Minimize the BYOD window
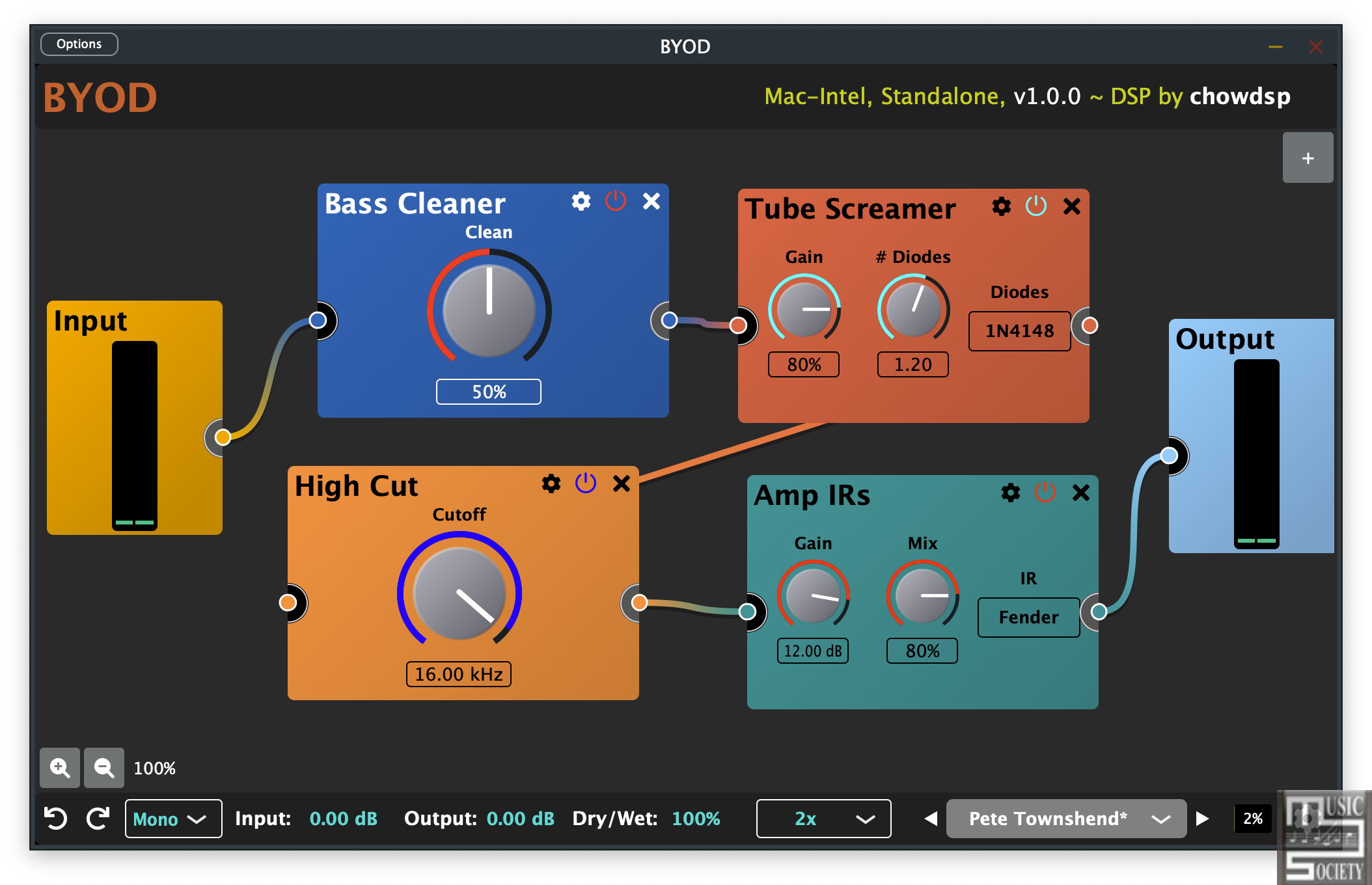Image resolution: width=1372 pixels, height=885 pixels. [1276, 47]
